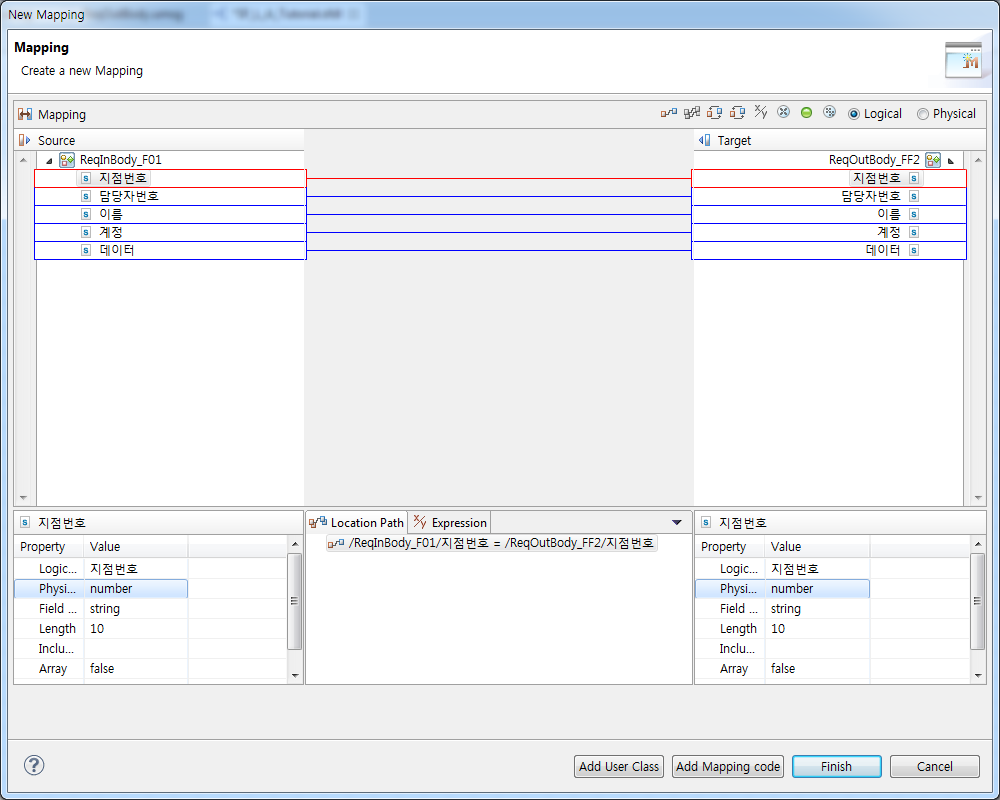Open the expression dropdown arrow
Image resolution: width=1000 pixels, height=800 pixels.
point(677,522)
